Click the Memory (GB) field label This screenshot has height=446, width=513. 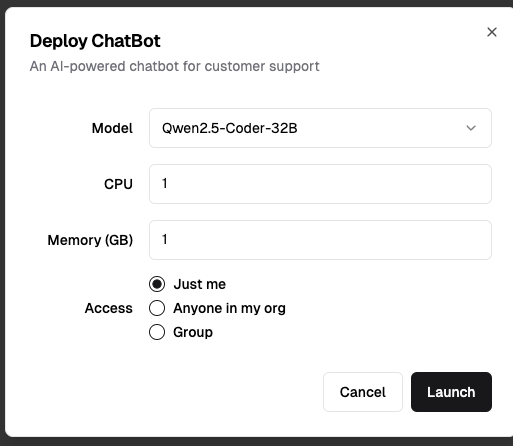click(90, 240)
